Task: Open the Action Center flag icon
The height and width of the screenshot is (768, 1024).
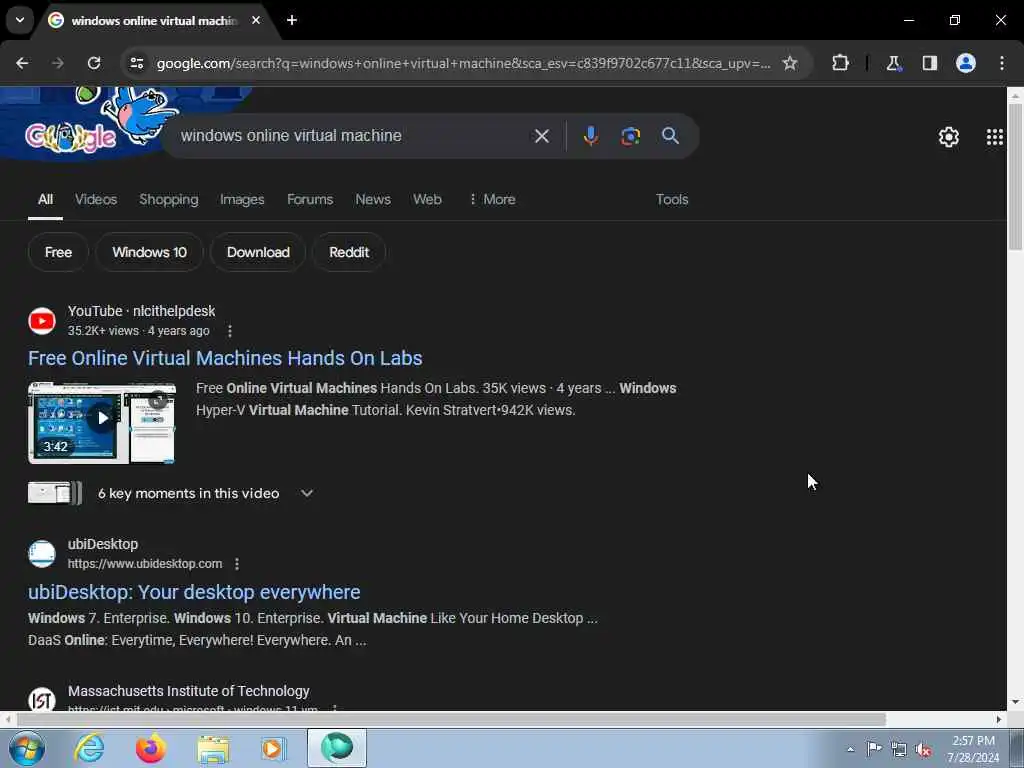Action: click(874, 749)
